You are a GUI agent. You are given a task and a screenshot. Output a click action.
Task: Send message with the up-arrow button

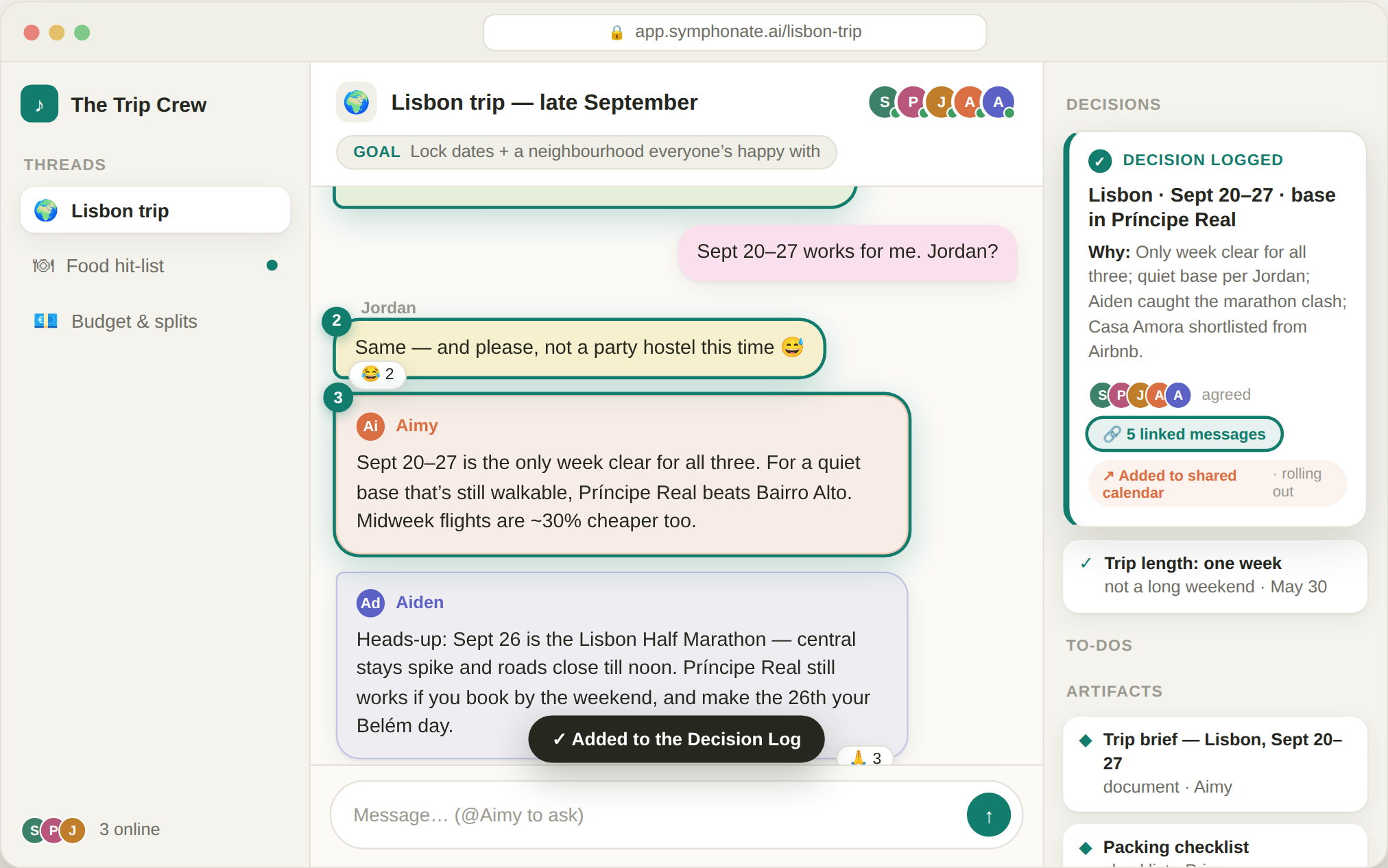(x=988, y=815)
